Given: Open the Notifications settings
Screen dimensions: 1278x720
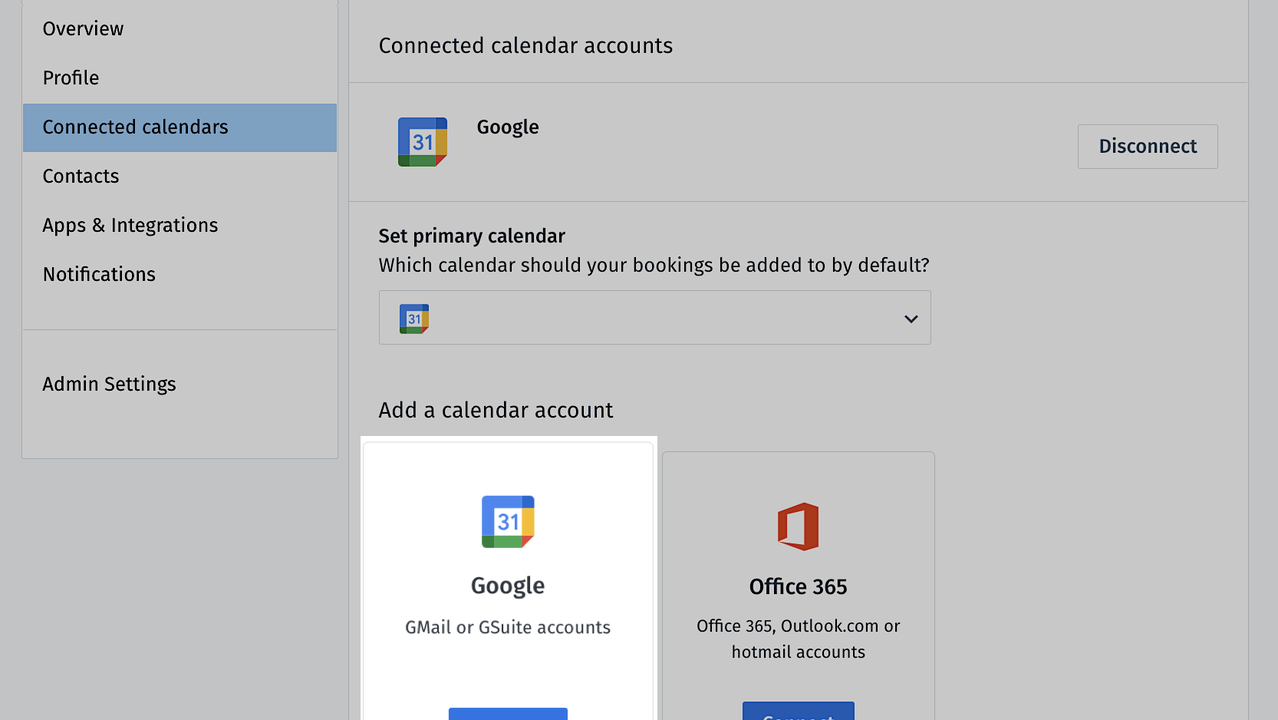Looking at the screenshot, I should (x=98, y=274).
